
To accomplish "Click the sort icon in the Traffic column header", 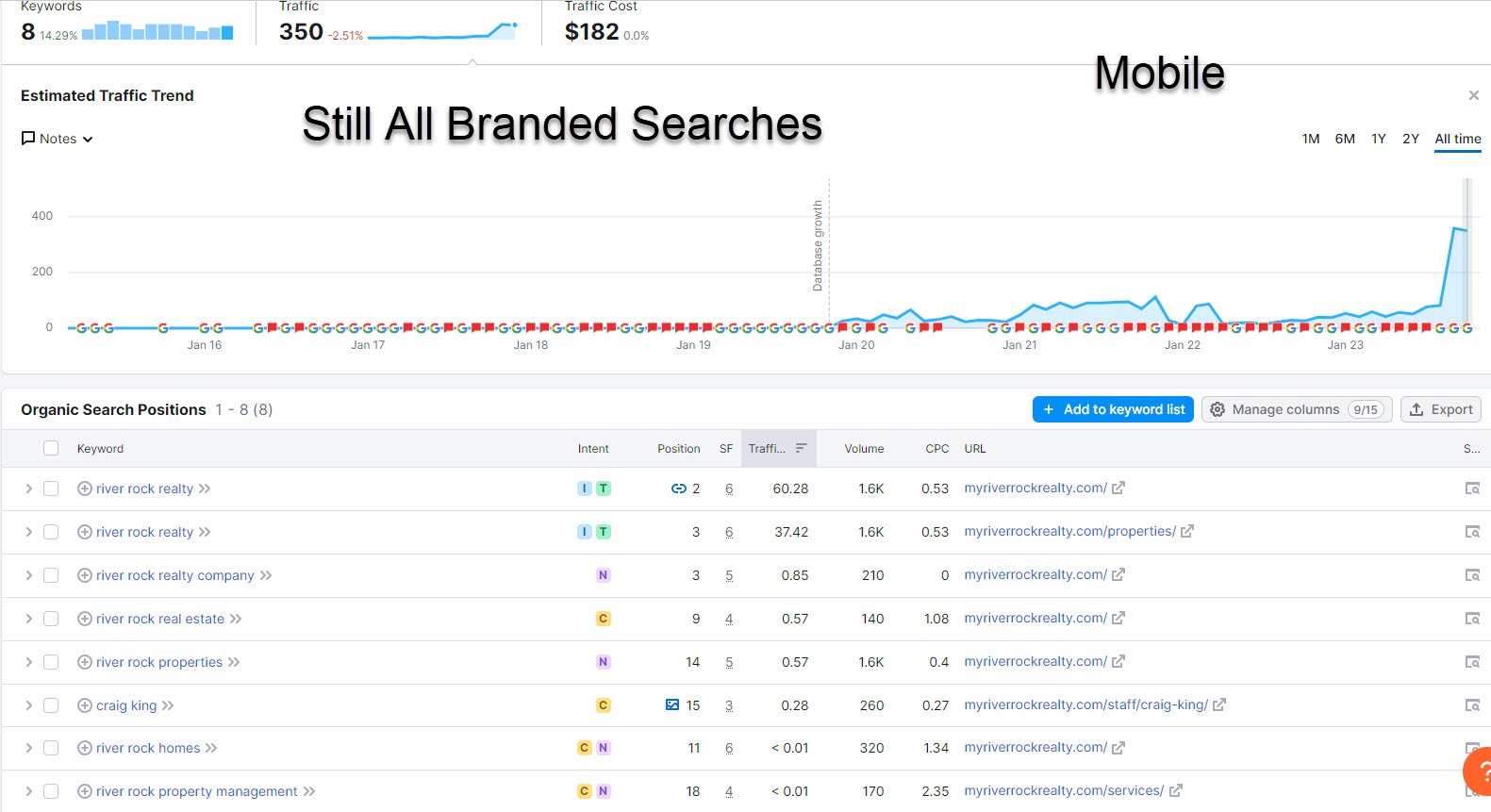I will point(801,449).
